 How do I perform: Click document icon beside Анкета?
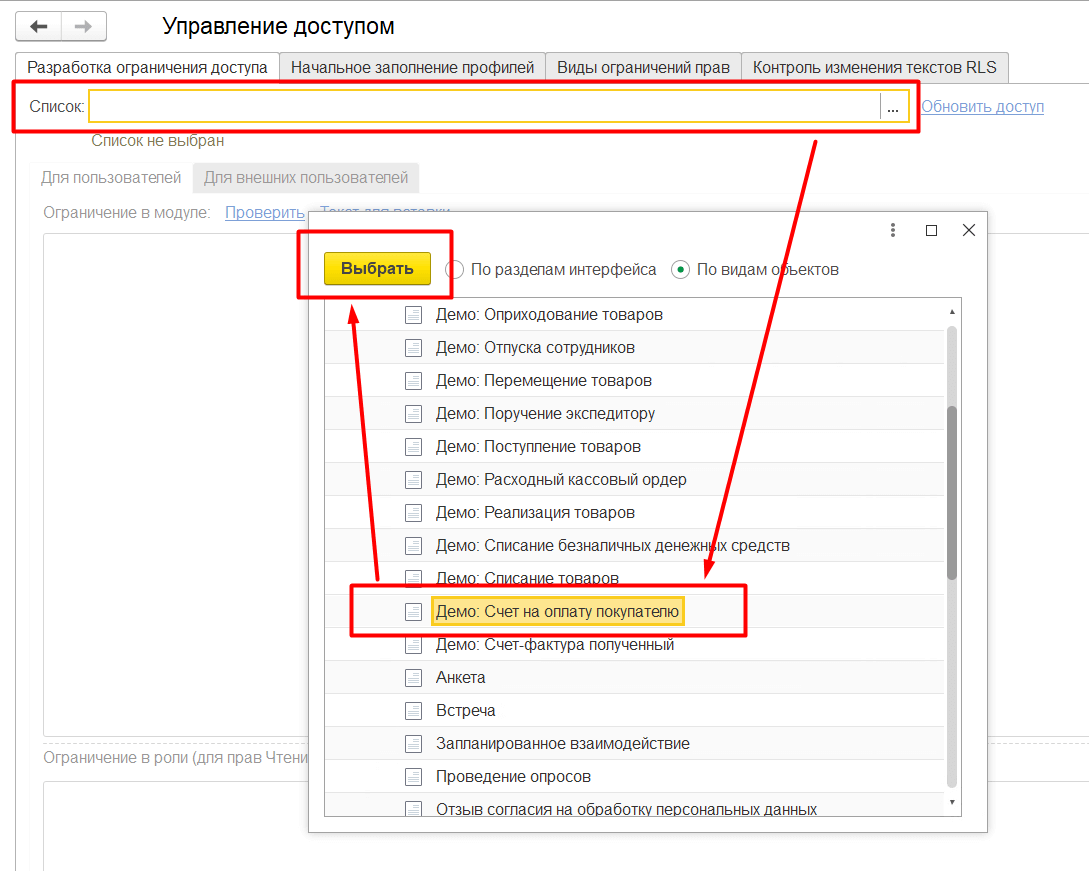point(413,678)
